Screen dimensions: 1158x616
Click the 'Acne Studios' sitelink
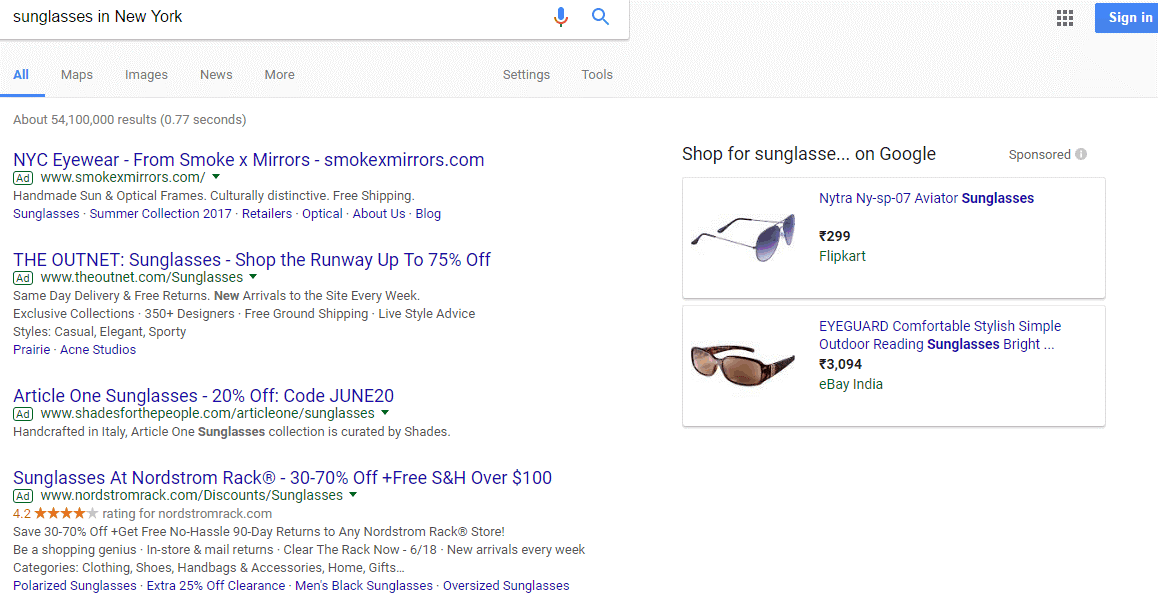pos(97,349)
